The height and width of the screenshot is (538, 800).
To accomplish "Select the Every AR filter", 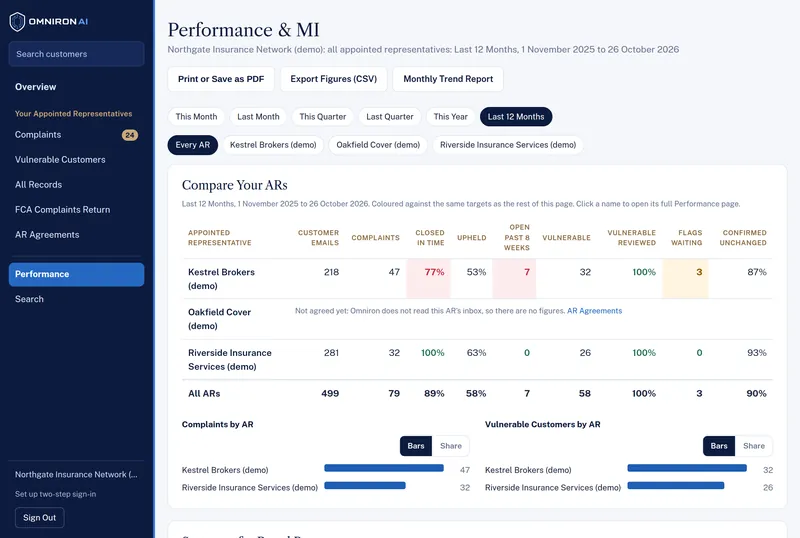I will pyautogui.click(x=193, y=145).
